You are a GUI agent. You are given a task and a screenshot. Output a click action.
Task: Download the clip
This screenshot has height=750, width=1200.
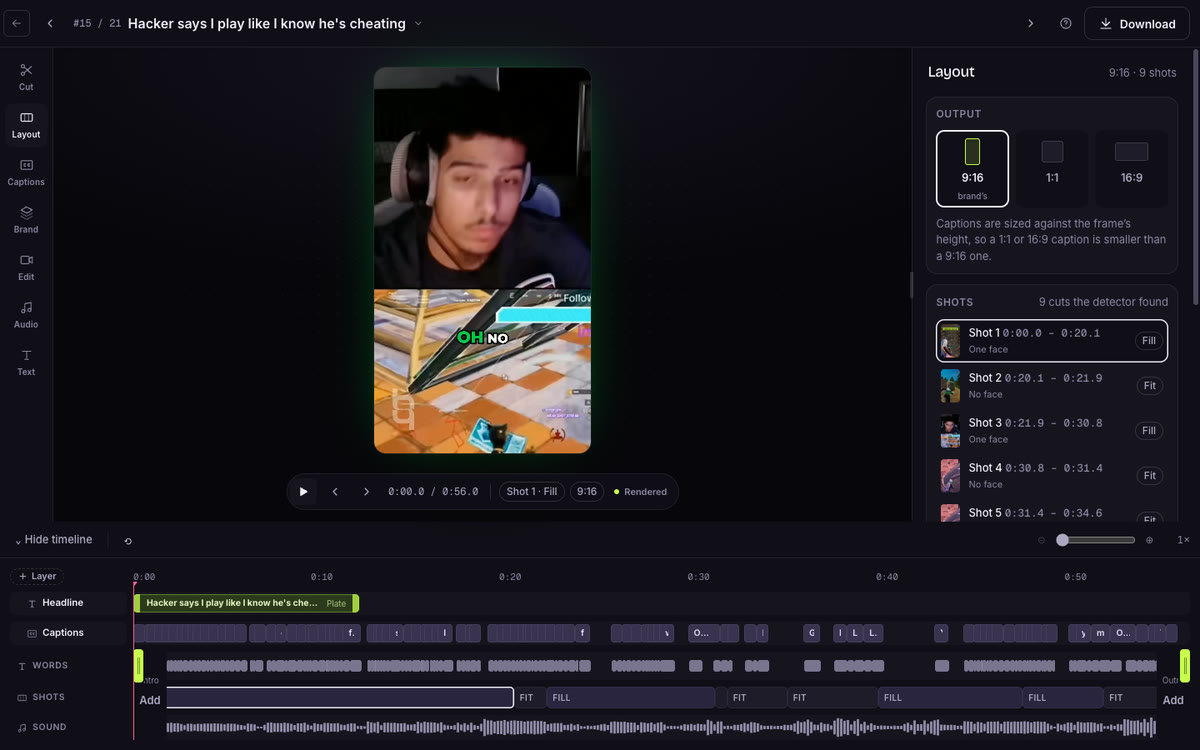pos(1137,24)
